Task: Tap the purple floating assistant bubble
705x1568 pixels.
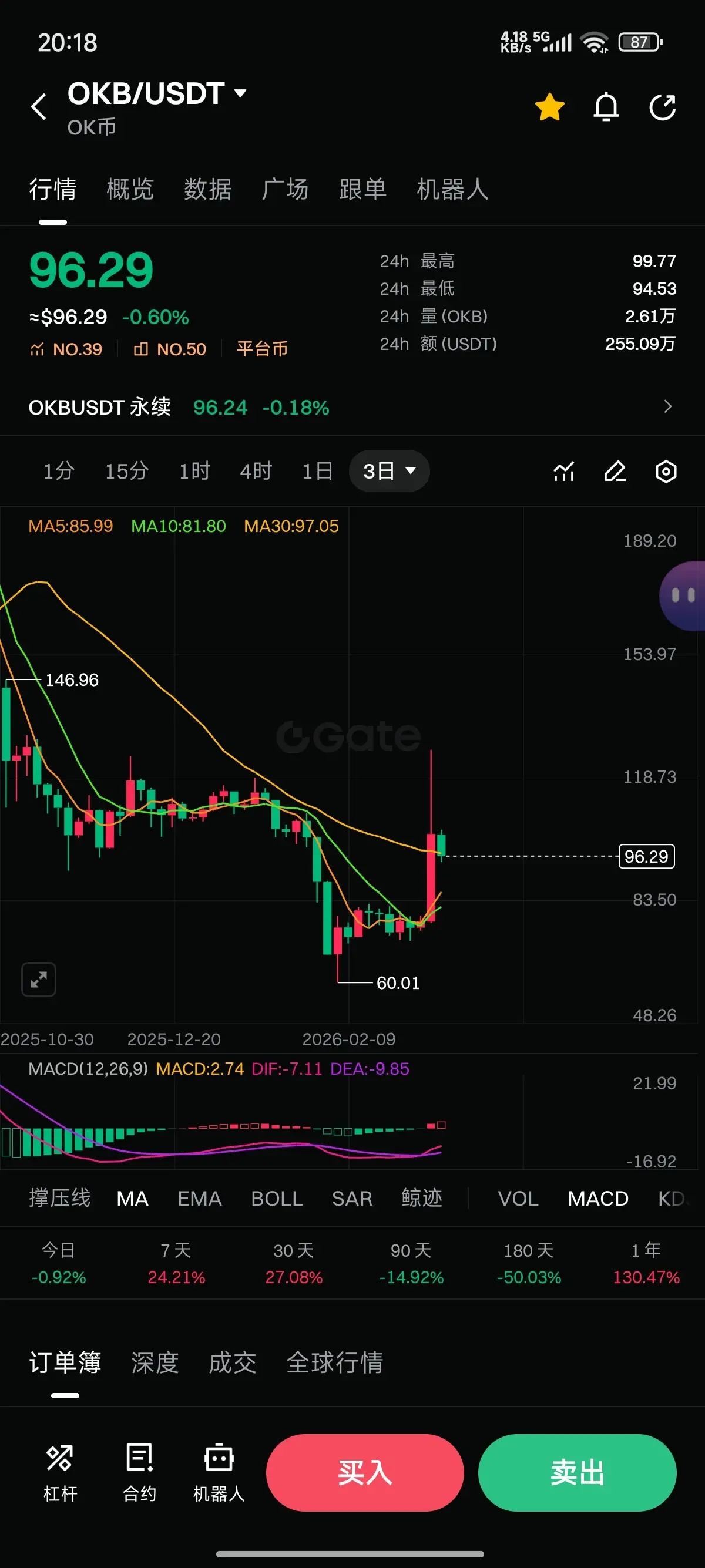Action: 683,595
